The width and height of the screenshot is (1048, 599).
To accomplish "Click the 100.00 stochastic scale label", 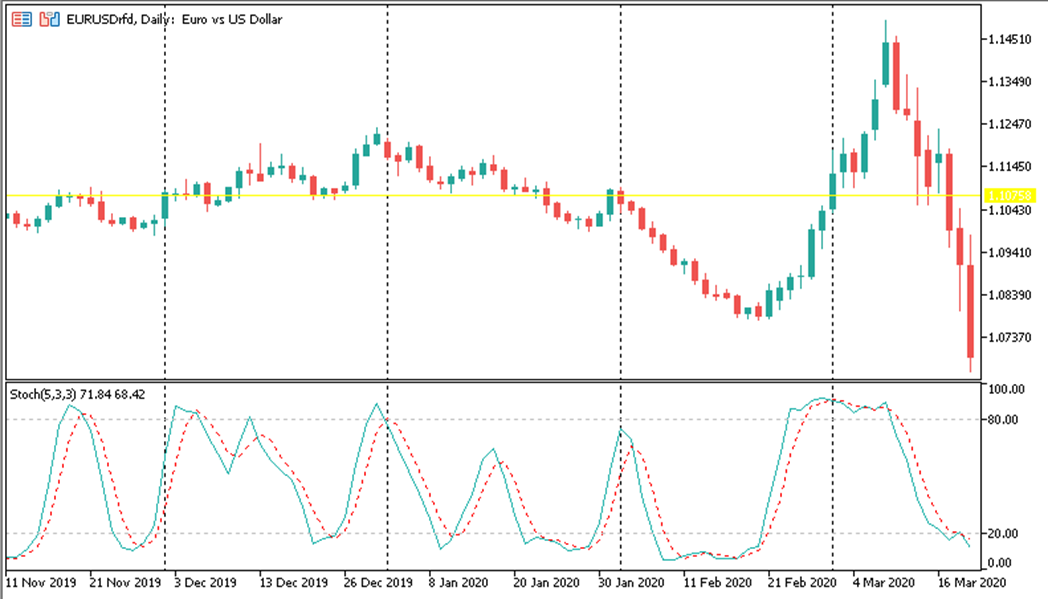I will [1007, 389].
